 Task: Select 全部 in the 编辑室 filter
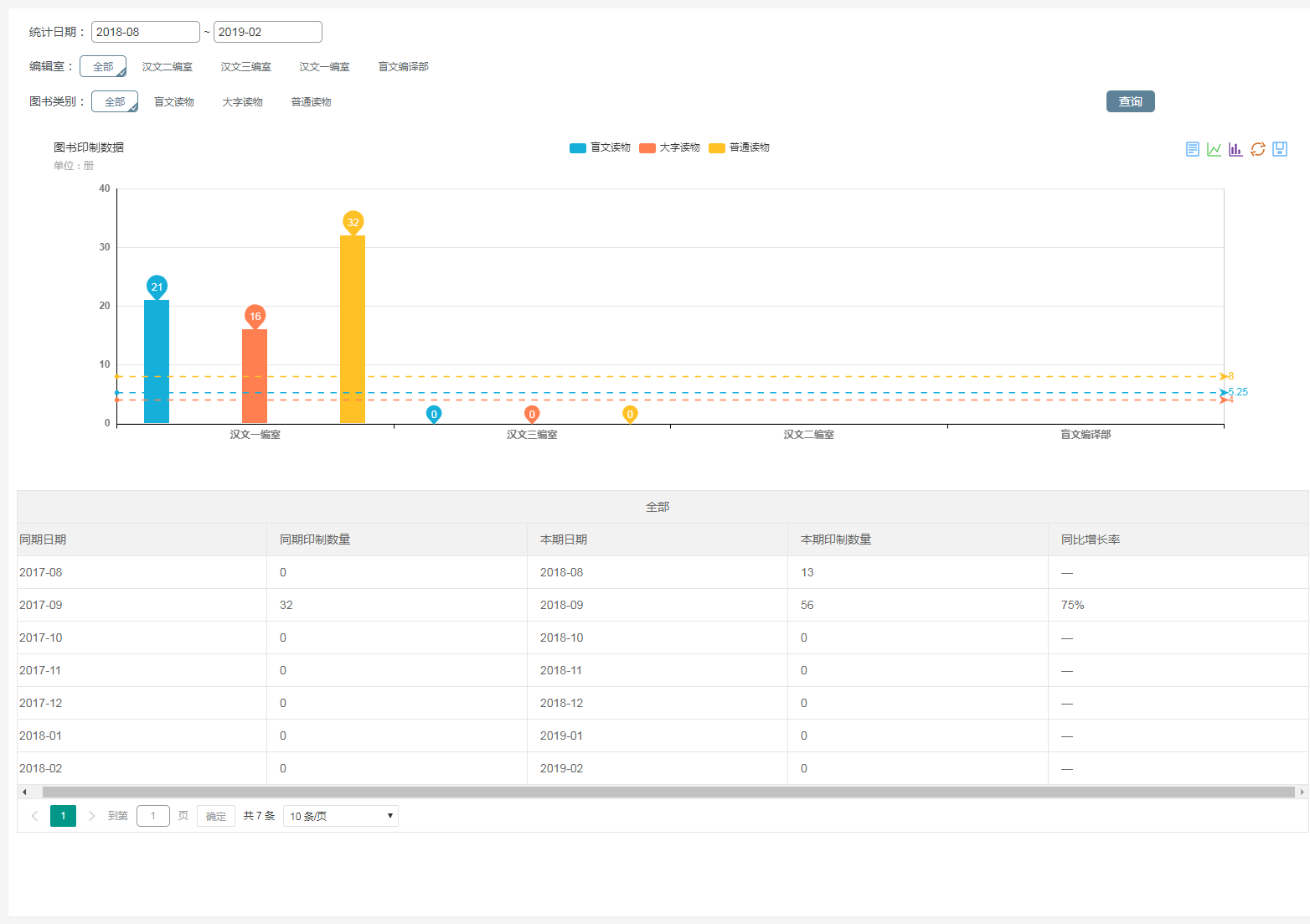(x=103, y=66)
